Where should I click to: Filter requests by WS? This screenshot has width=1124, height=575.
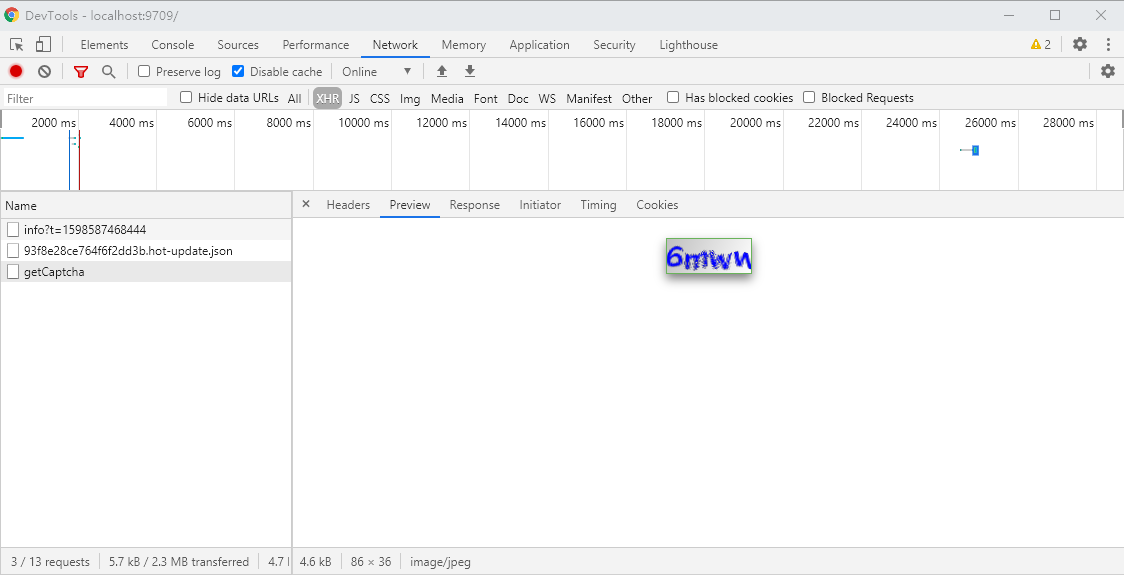pyautogui.click(x=547, y=98)
